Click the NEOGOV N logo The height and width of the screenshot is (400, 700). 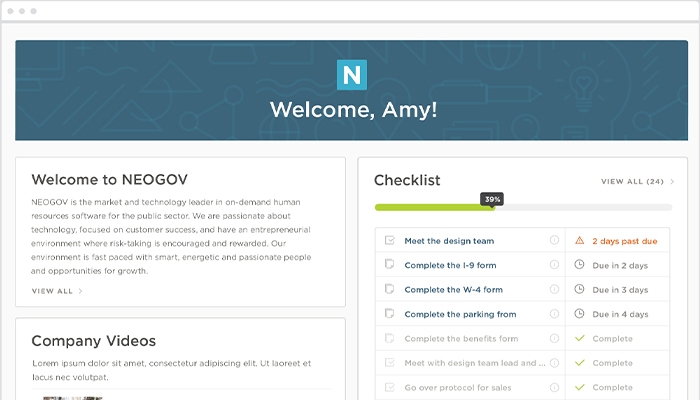coord(352,75)
